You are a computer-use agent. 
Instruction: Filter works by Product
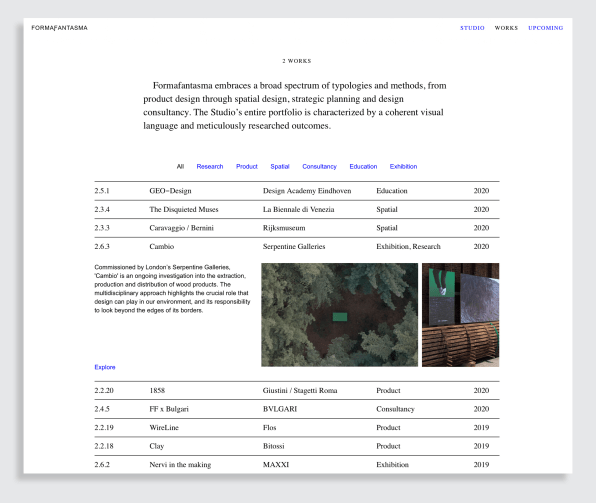coord(247,167)
